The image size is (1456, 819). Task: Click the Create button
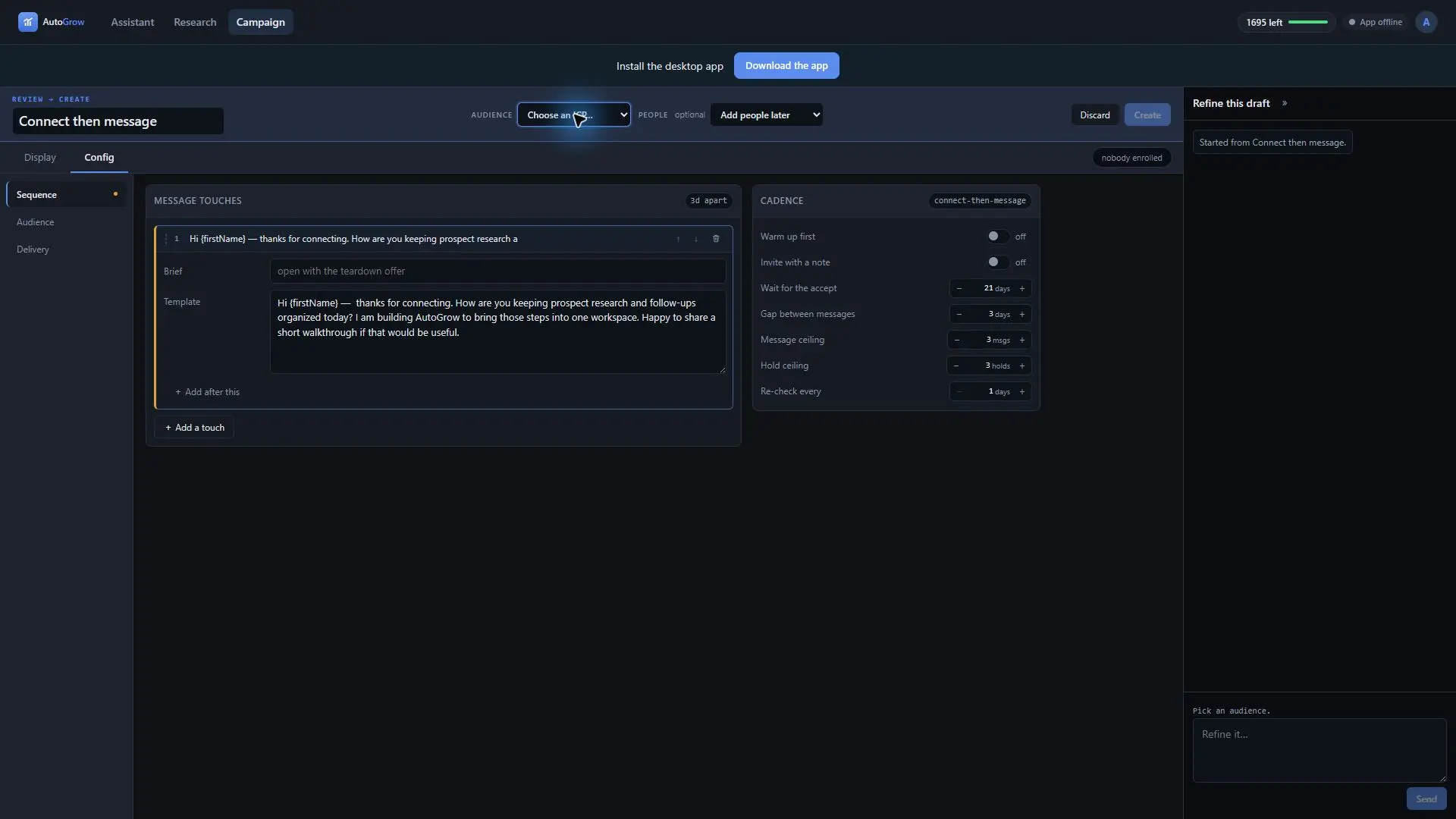(x=1147, y=115)
